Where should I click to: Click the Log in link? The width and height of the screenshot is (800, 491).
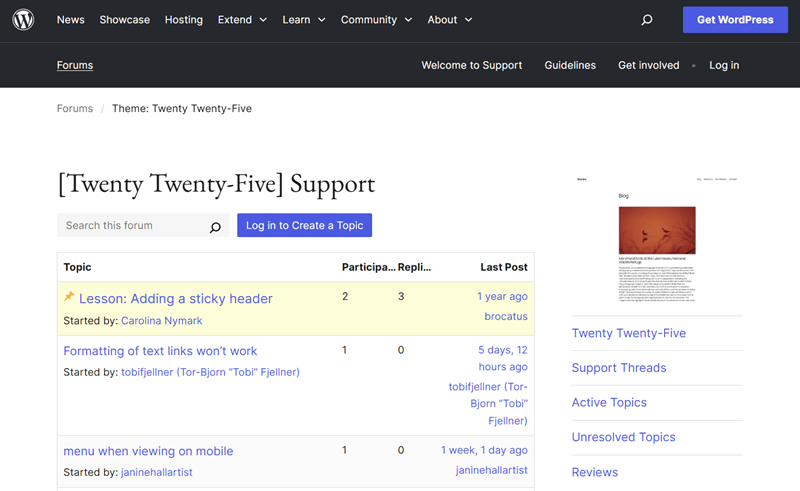pos(724,65)
